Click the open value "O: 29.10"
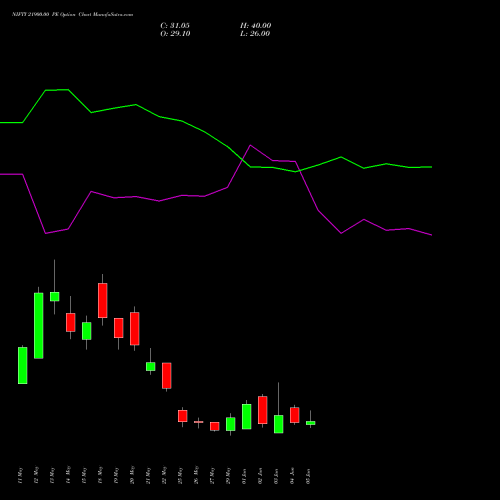This screenshot has width=500, height=500. pos(175,34)
